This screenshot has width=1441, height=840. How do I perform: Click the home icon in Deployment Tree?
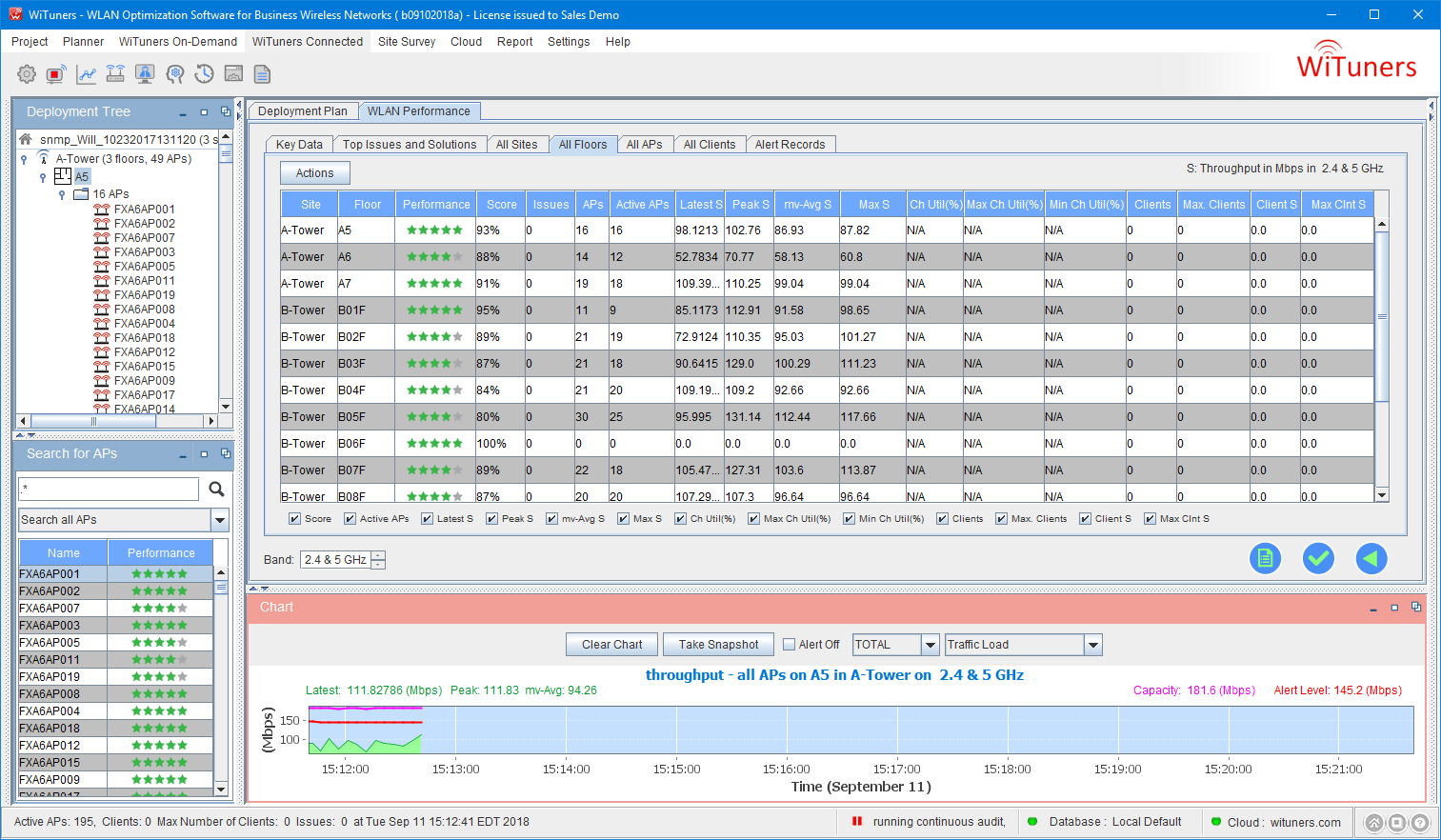26,139
